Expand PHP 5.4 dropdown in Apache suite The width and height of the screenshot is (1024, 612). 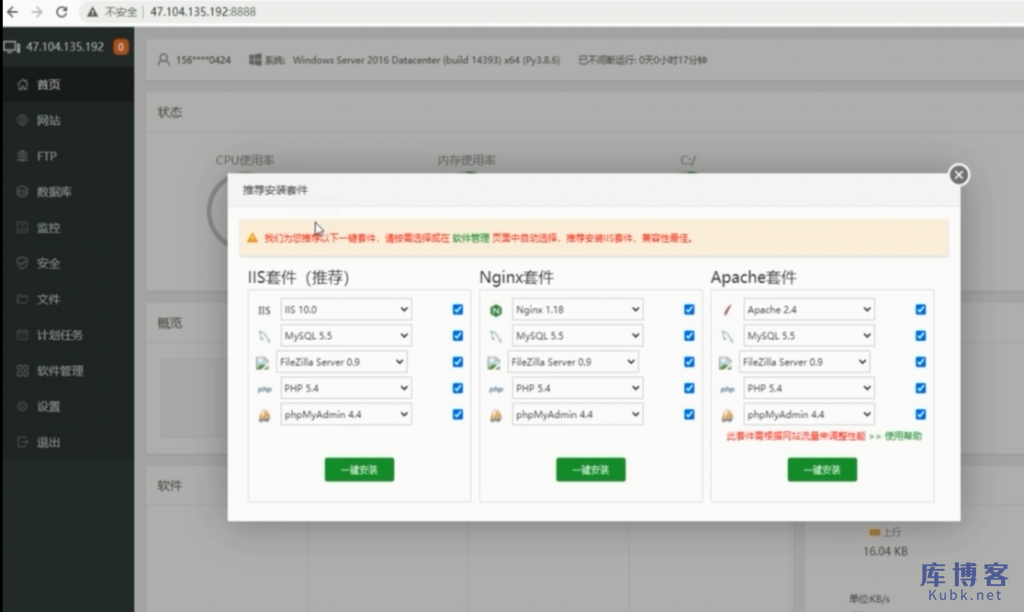808,388
